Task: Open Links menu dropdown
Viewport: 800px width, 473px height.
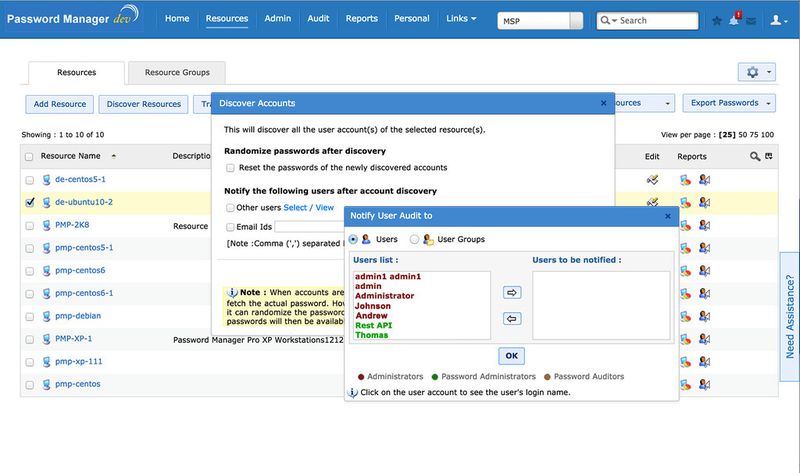Action: (461, 18)
